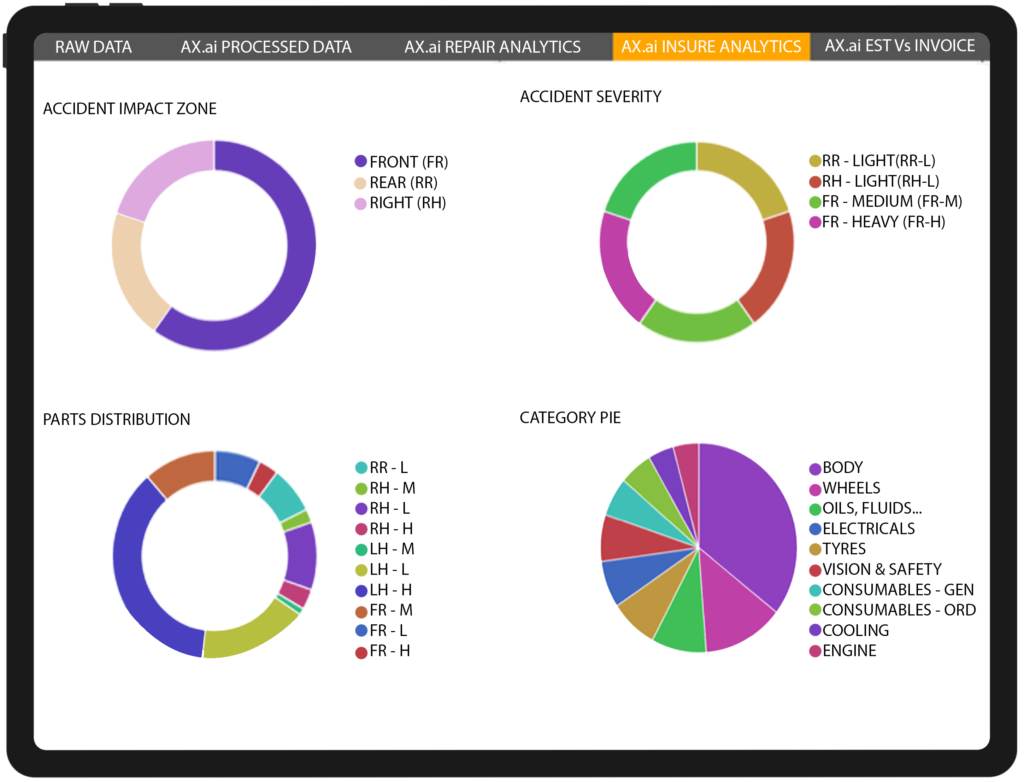Toggle RH - LIGHT(RH-L) legend item
This screenshot has height=782, width=1024.
coord(874,181)
